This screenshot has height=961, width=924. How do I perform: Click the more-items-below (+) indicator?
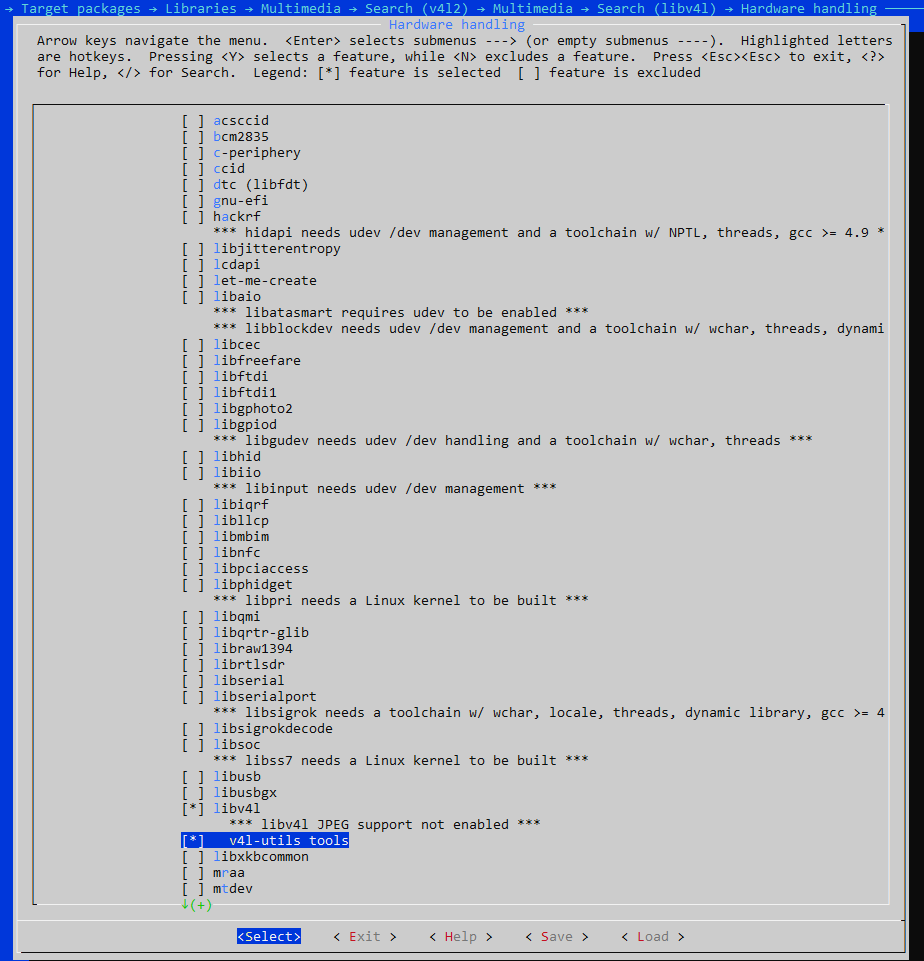click(x=197, y=905)
